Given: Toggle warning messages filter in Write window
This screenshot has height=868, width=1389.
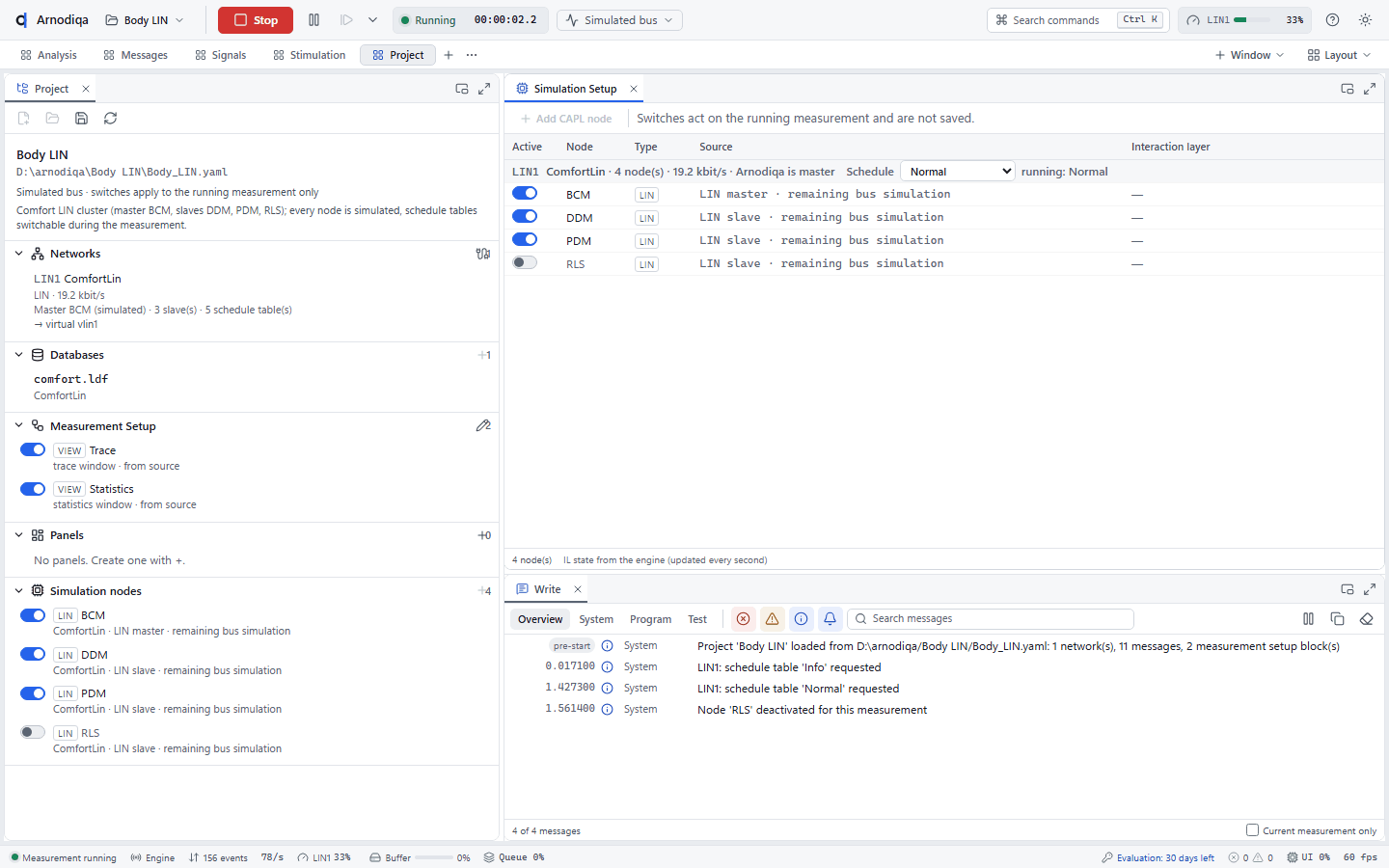Looking at the screenshot, I should coord(772,619).
